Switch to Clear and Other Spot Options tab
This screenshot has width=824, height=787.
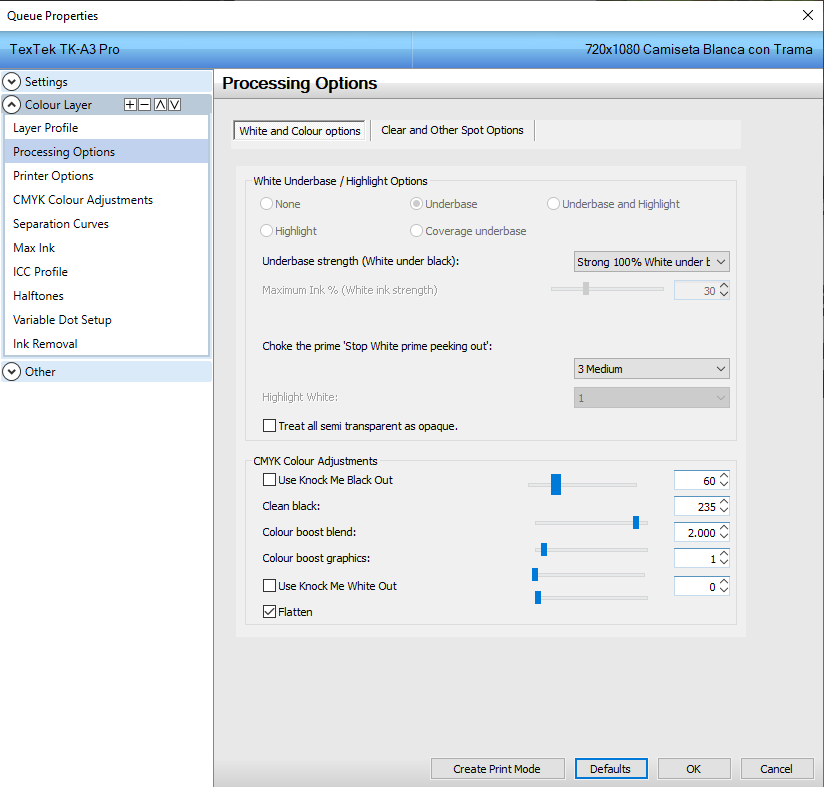[452, 130]
